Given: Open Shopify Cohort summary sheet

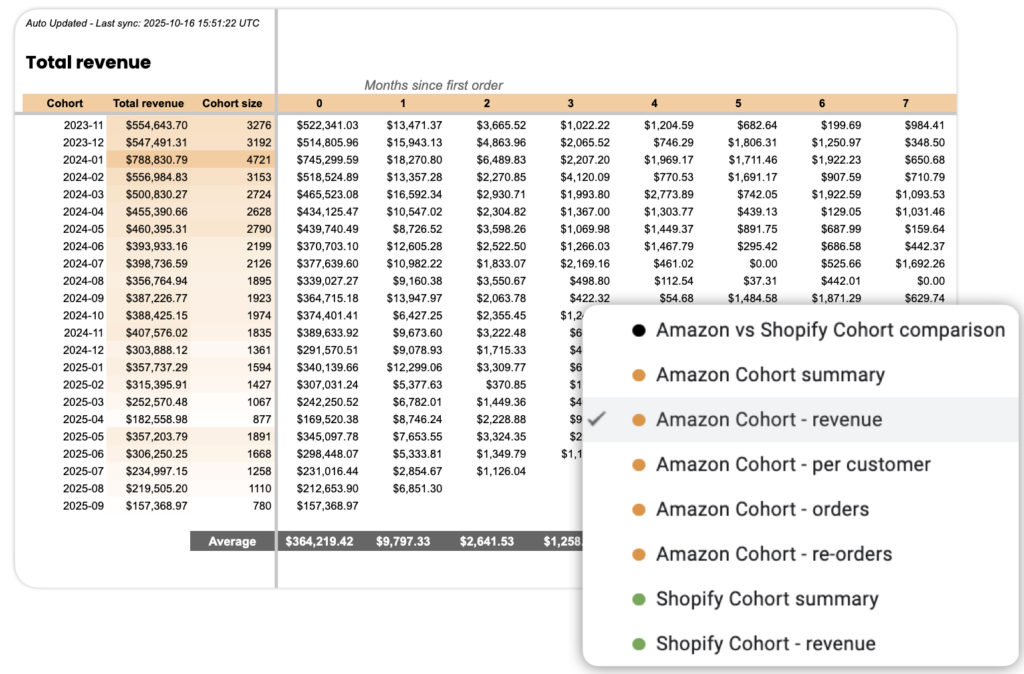Looking at the screenshot, I should coord(767,599).
